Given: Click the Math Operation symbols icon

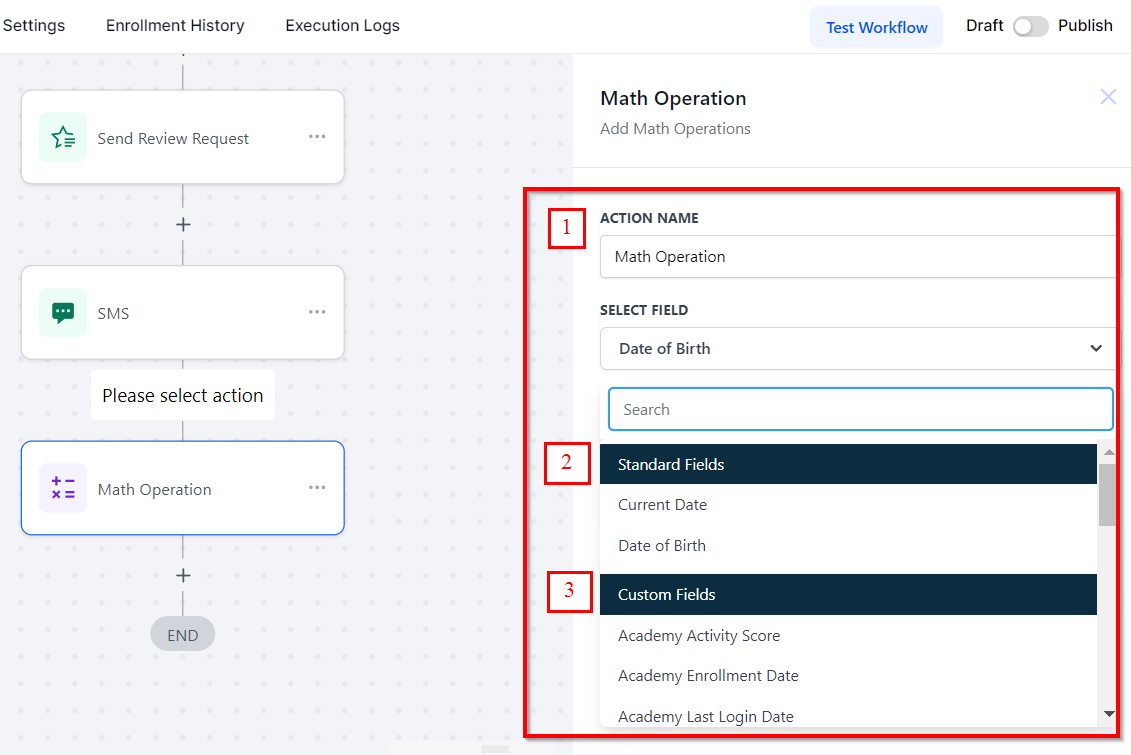Looking at the screenshot, I should click(63, 488).
